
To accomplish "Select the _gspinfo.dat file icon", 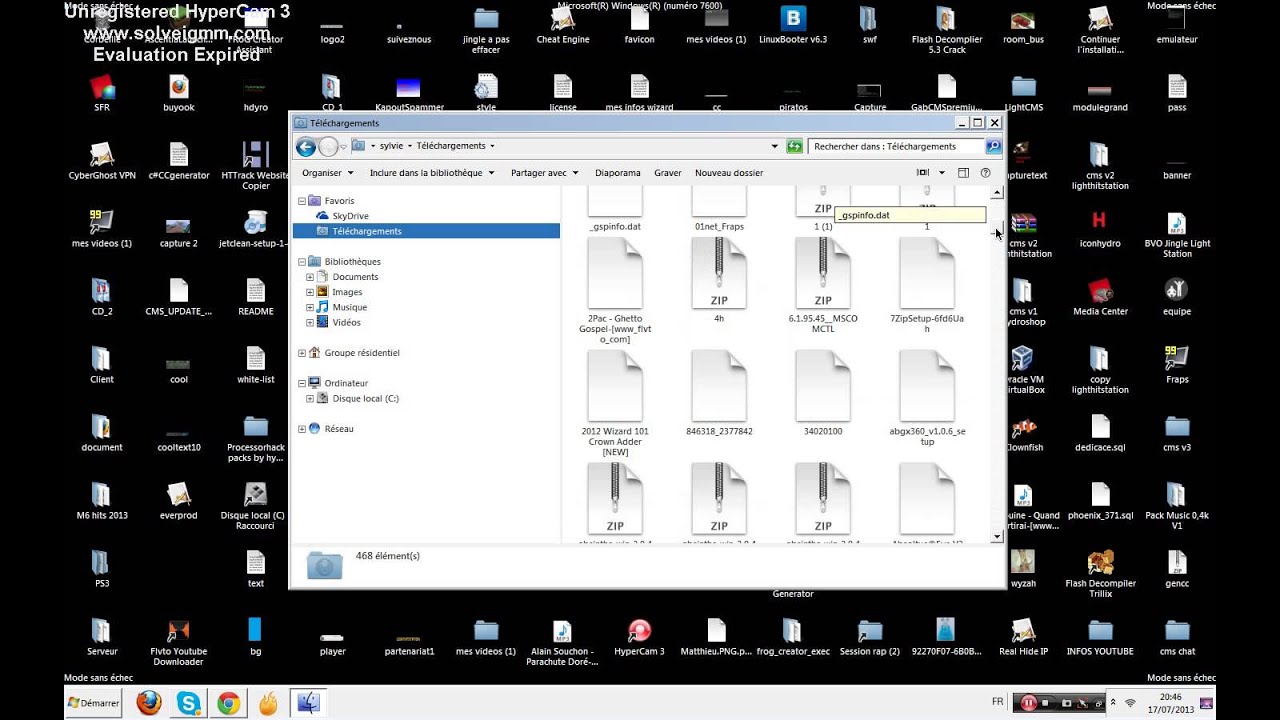I will click(x=615, y=203).
